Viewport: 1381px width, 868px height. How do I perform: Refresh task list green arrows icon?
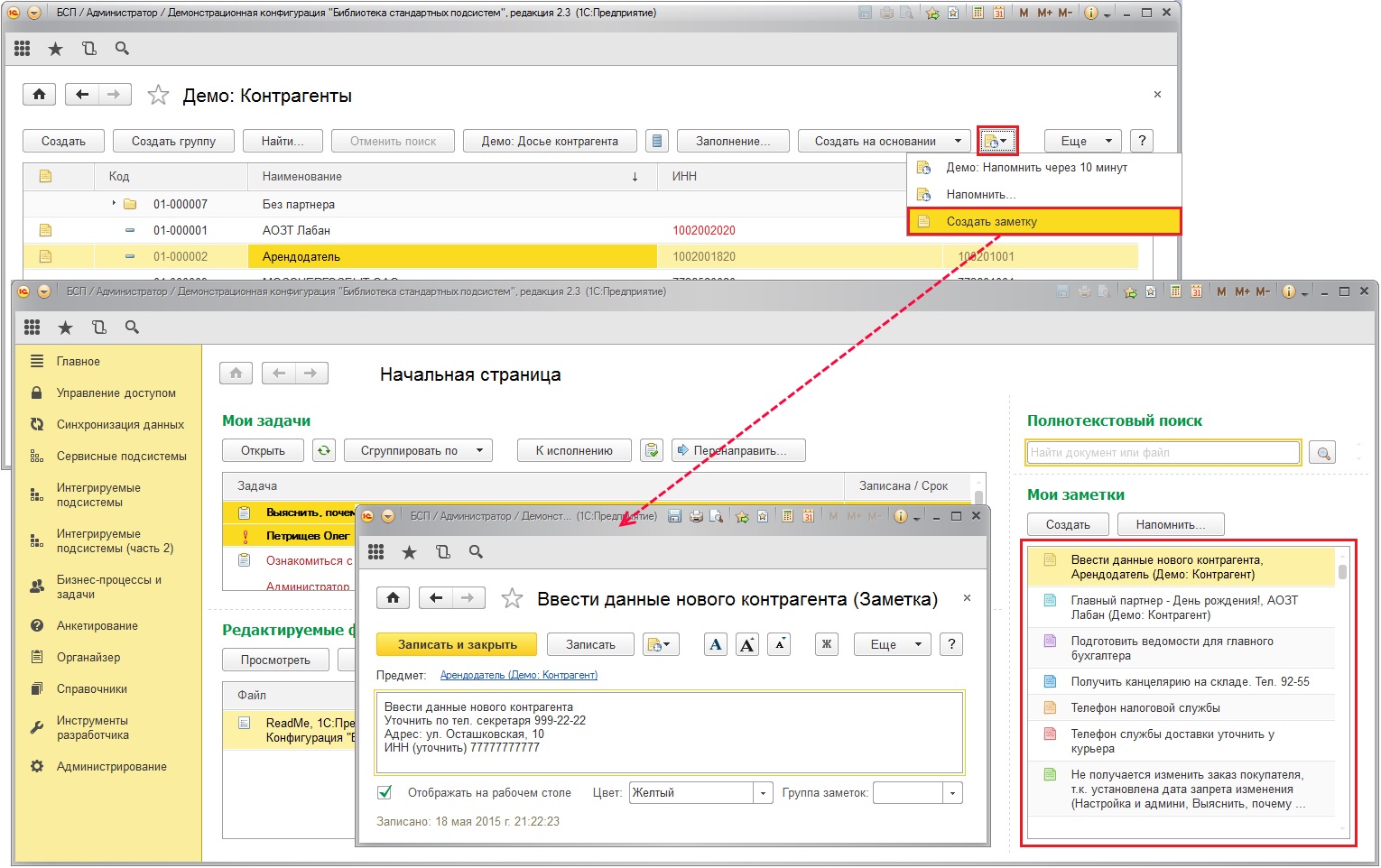tap(323, 450)
